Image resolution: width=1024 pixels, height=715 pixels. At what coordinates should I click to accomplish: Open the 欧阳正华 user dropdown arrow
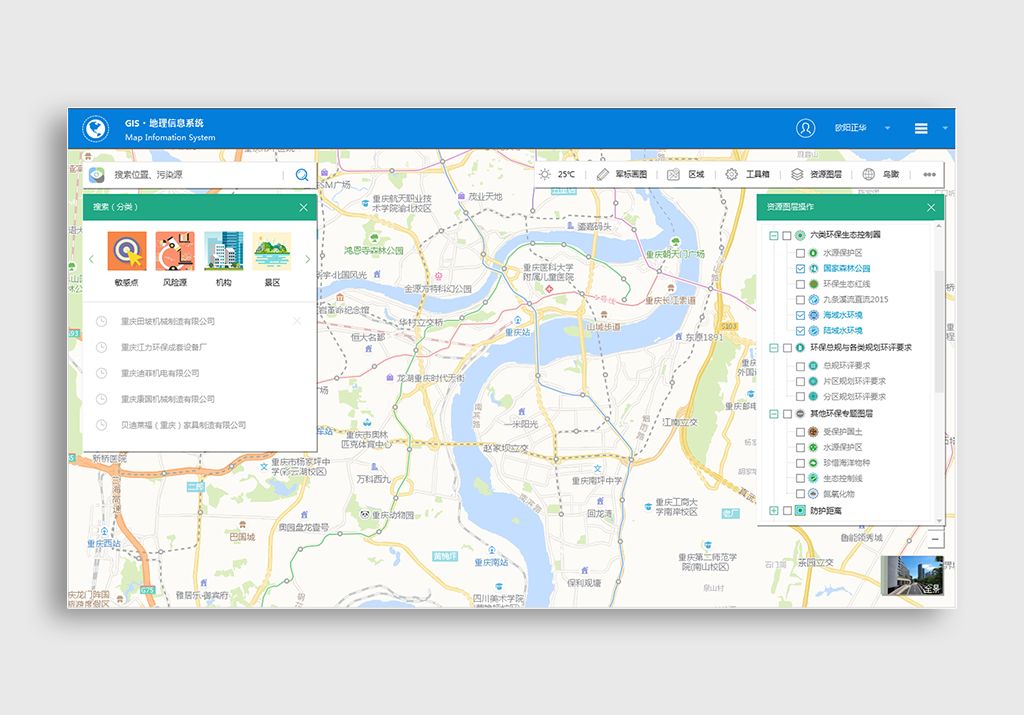click(887, 129)
